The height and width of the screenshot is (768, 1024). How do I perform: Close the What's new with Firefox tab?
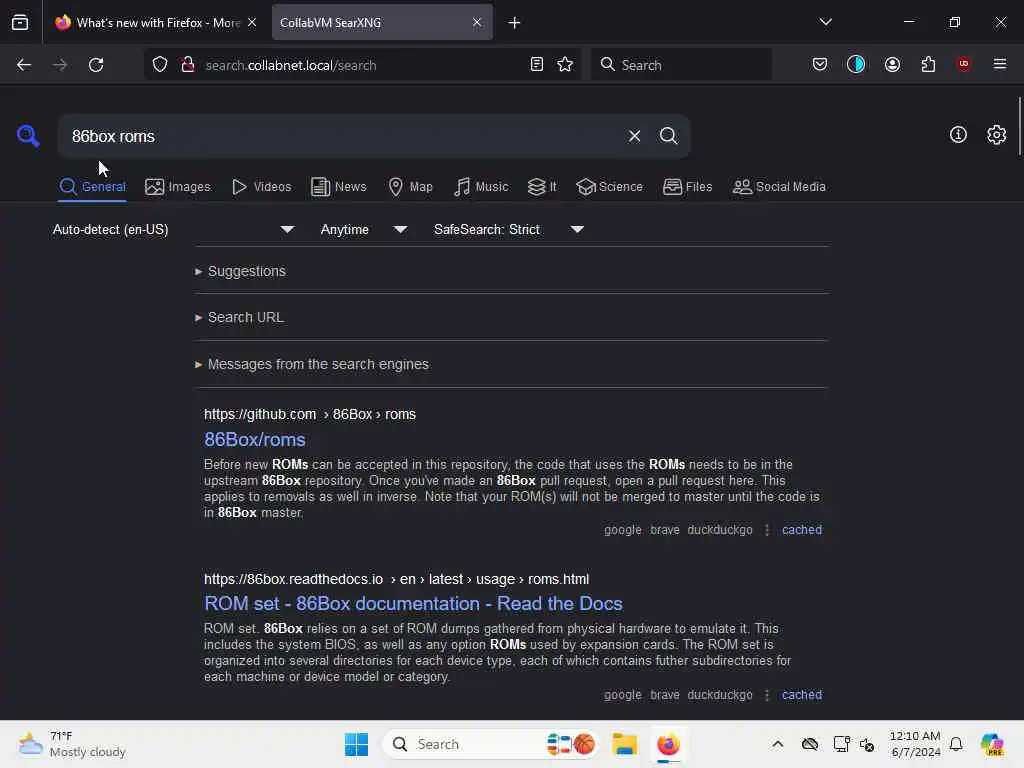(x=251, y=22)
